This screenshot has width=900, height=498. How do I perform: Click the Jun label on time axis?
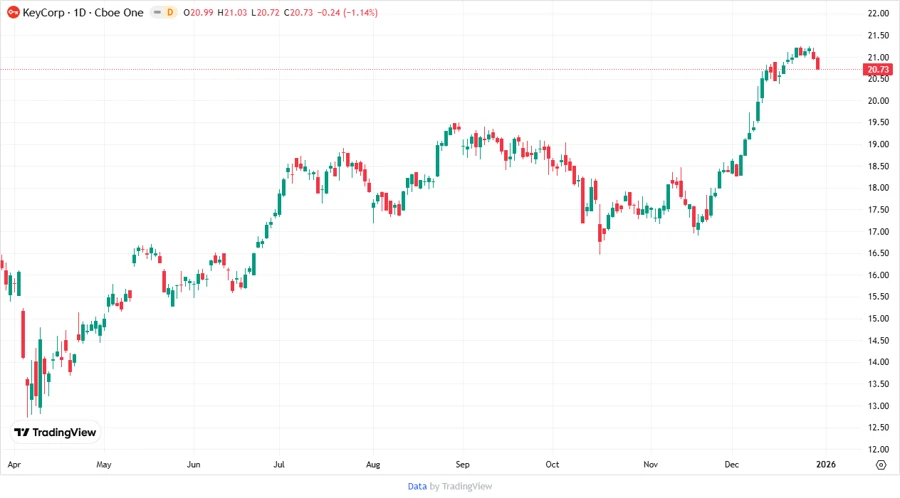[x=193, y=464]
